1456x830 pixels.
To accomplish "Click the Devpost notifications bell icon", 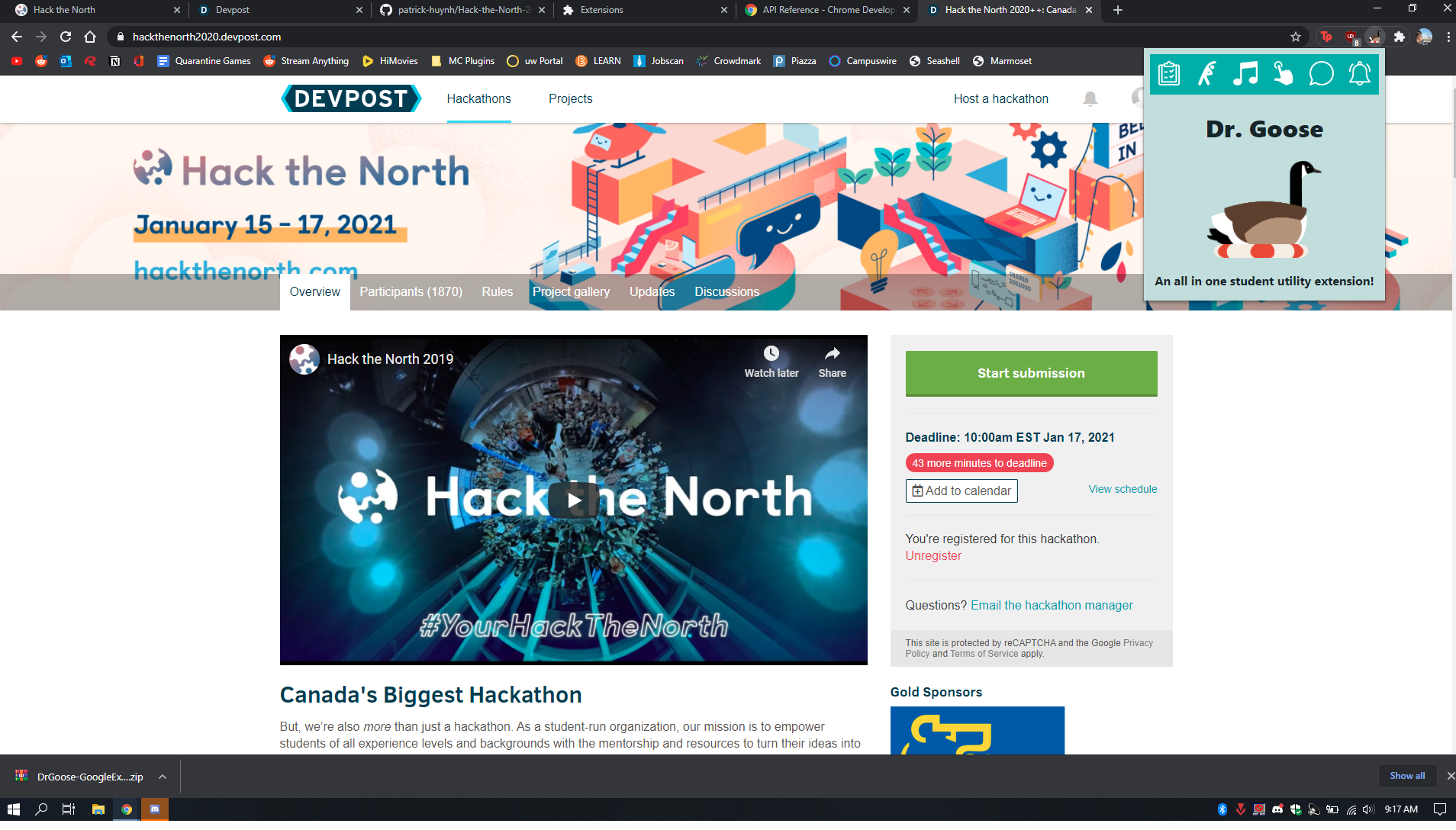I will click(x=1090, y=98).
